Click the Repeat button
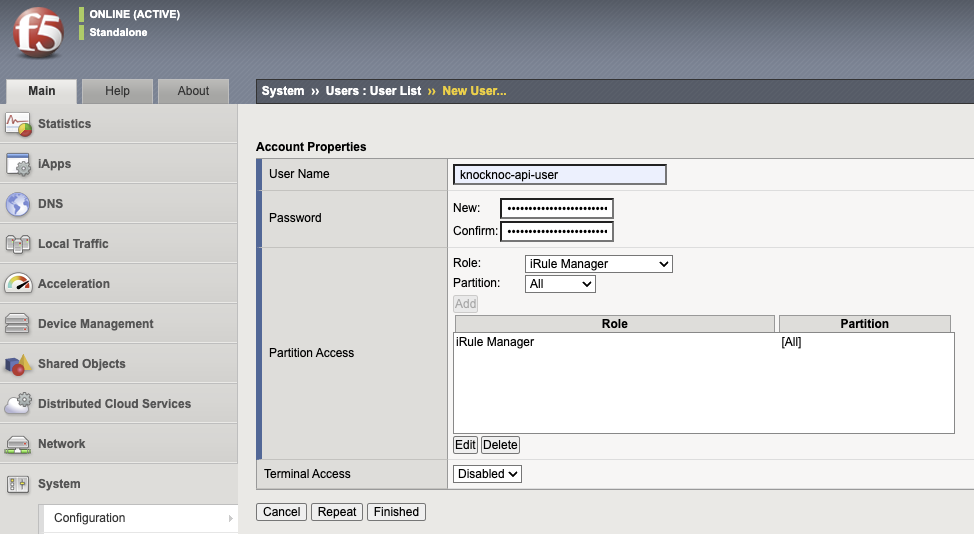Image resolution: width=974 pixels, height=534 pixels. tap(337, 512)
